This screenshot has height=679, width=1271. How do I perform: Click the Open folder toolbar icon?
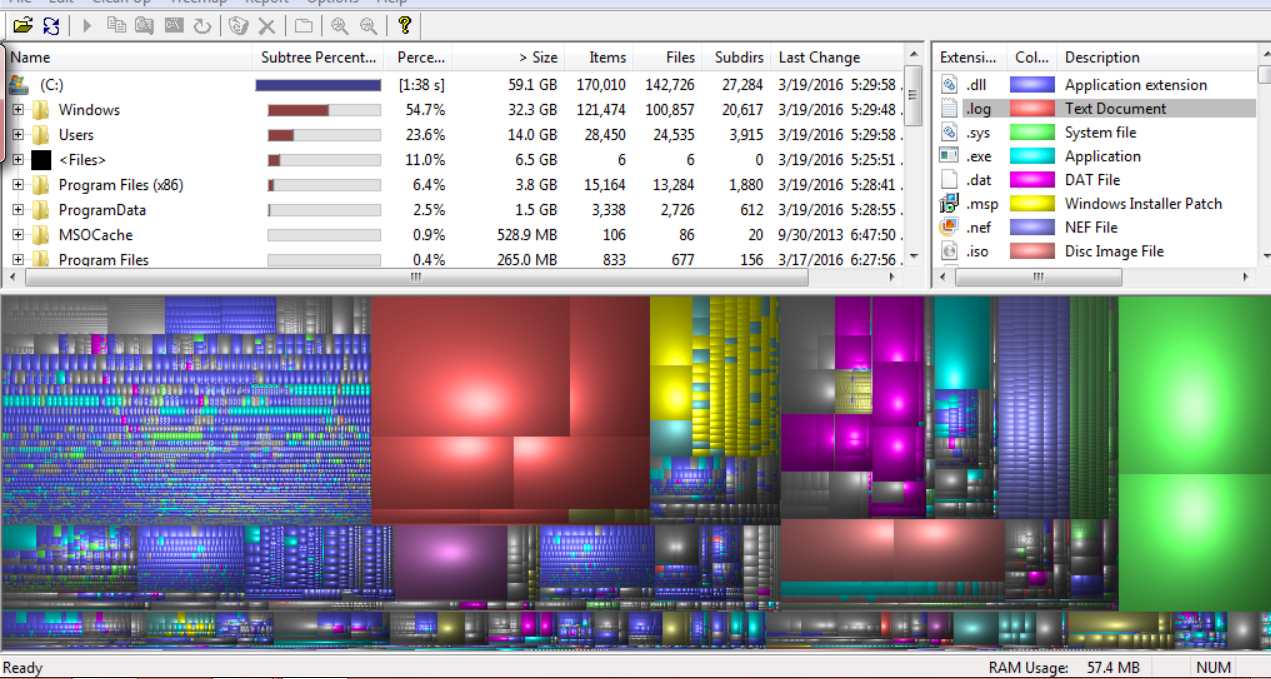tap(22, 25)
